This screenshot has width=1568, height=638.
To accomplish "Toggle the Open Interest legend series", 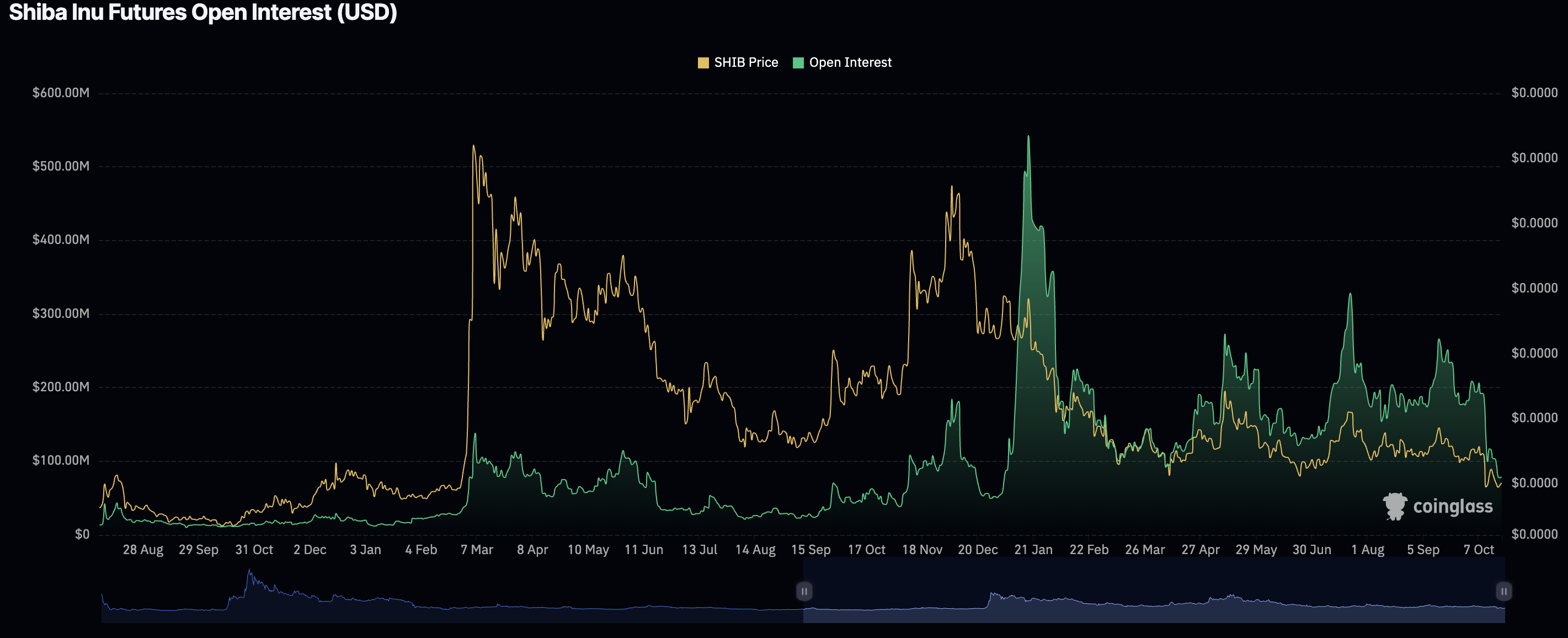I will pyautogui.click(x=850, y=63).
